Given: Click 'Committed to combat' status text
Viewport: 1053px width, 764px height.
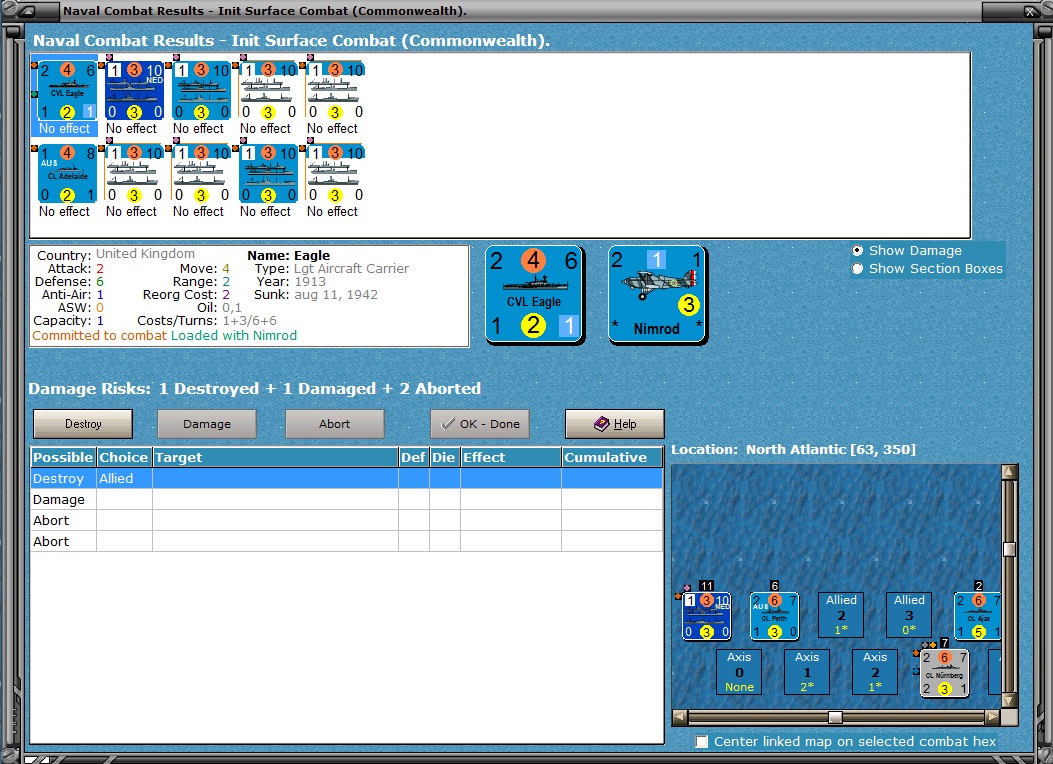Looking at the screenshot, I should tap(99, 336).
